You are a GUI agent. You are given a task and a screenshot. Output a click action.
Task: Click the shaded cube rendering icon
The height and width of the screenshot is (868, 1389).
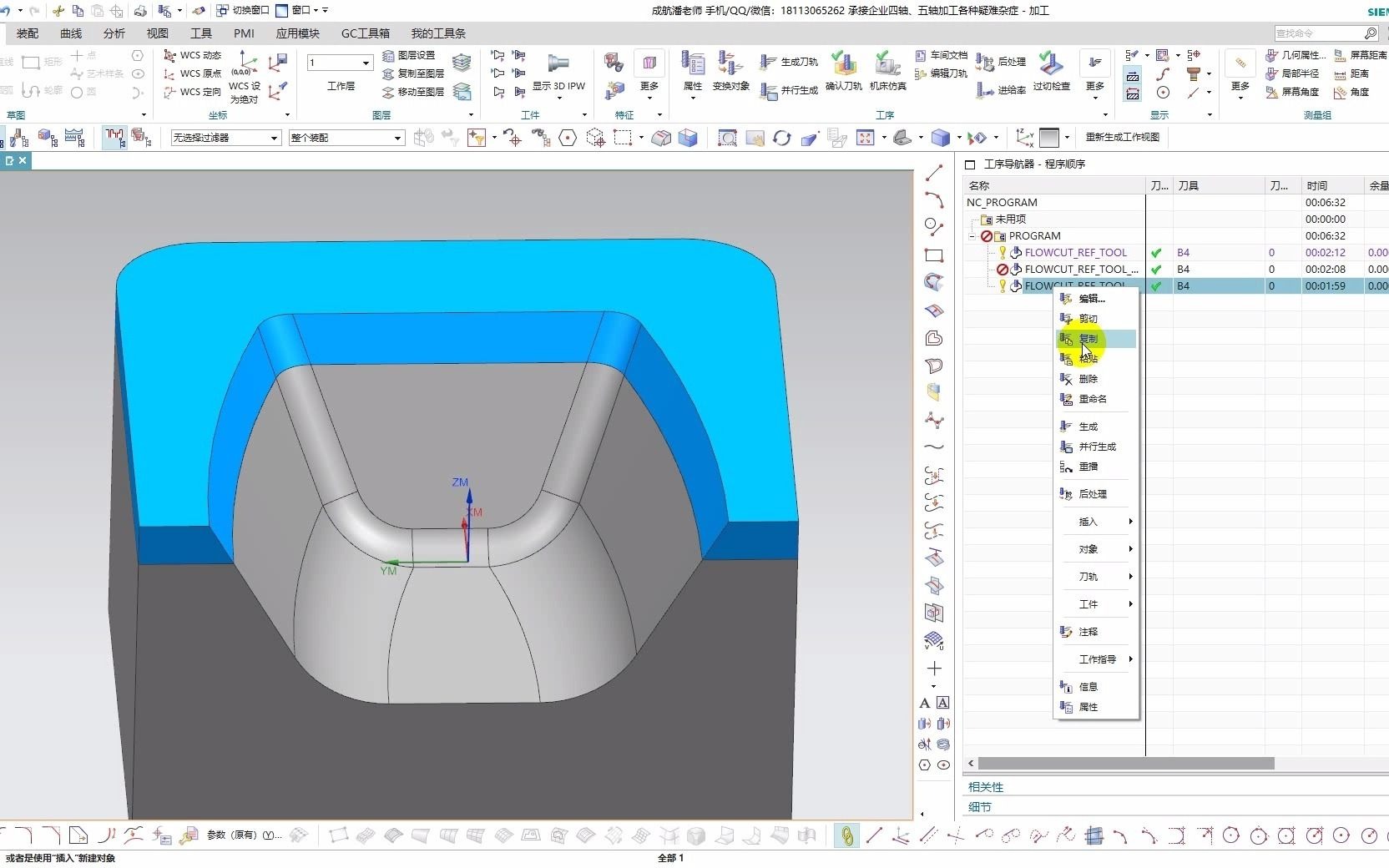[x=941, y=138]
